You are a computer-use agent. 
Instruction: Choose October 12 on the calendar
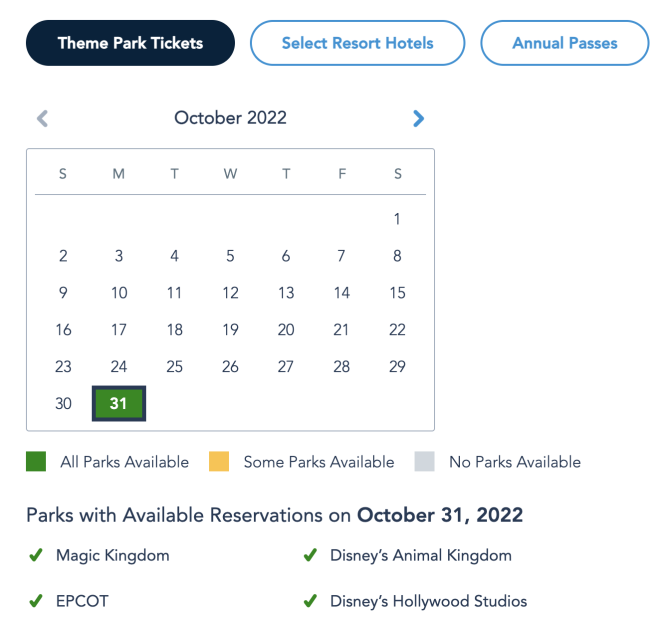[230, 293]
